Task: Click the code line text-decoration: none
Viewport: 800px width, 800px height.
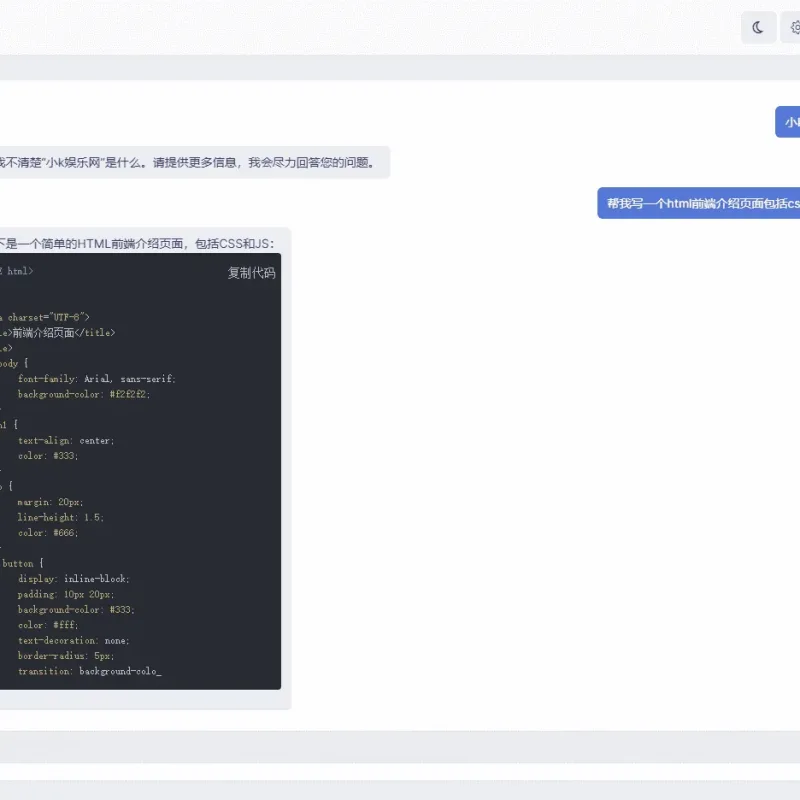Action: coord(73,640)
